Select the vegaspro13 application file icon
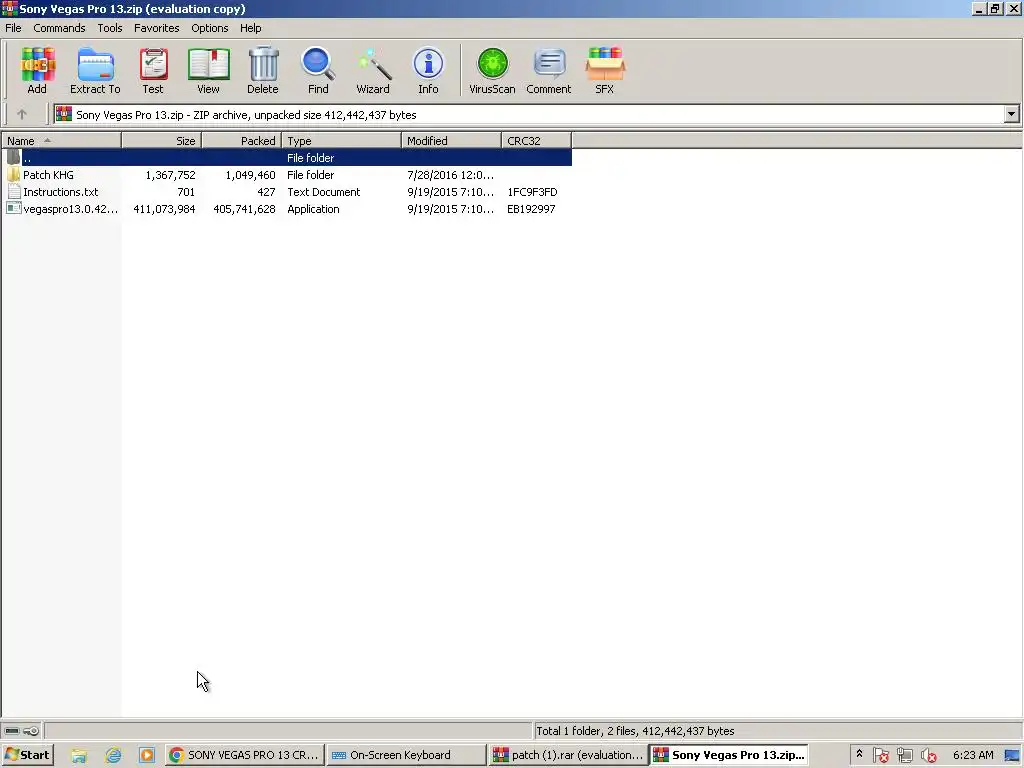The width and height of the screenshot is (1024, 768). coord(14,208)
